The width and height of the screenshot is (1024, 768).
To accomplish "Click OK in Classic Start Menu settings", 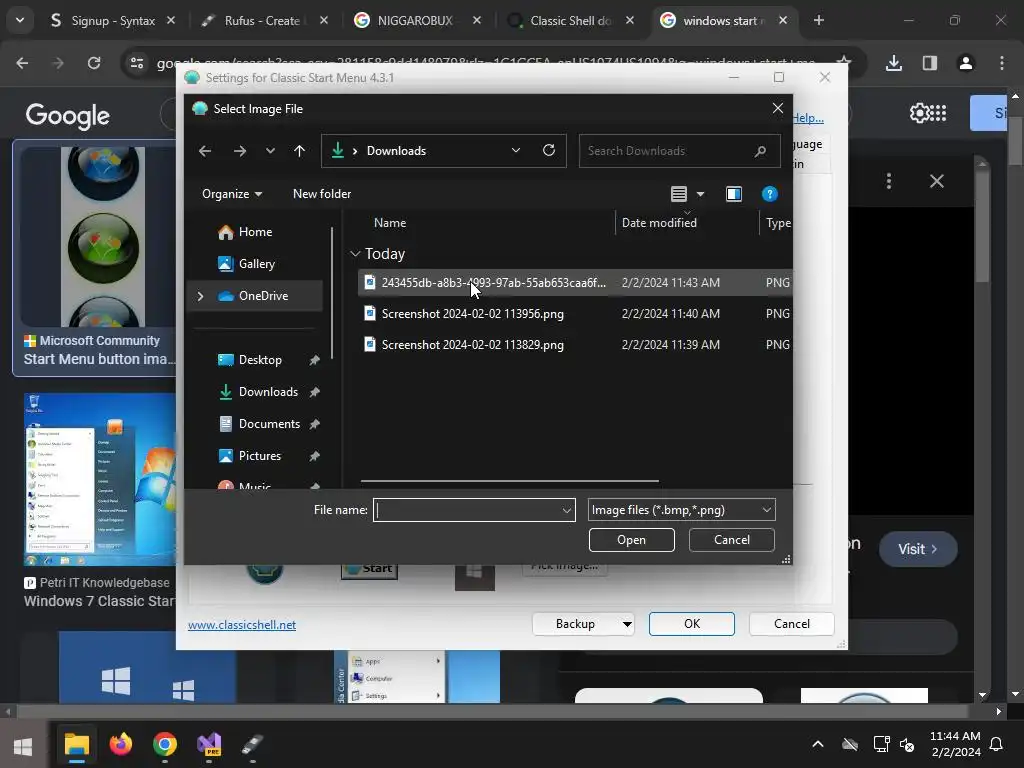I will click(x=692, y=624).
